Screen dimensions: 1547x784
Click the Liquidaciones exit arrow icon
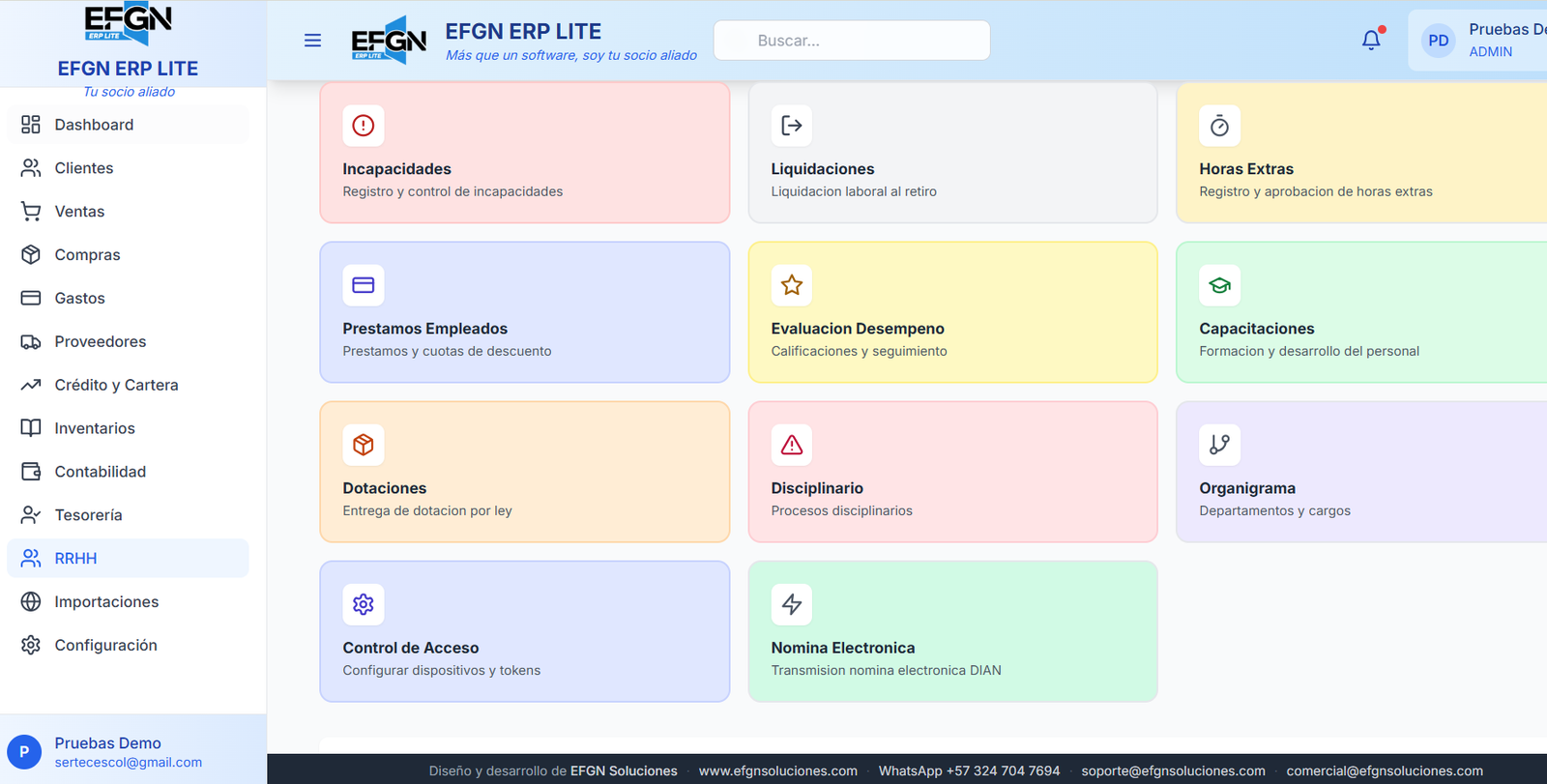[792, 126]
